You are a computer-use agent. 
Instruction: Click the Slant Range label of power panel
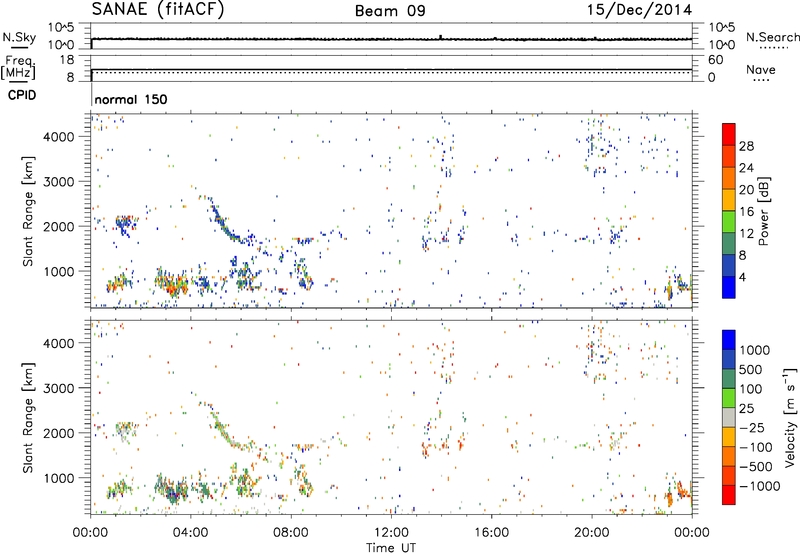point(28,211)
